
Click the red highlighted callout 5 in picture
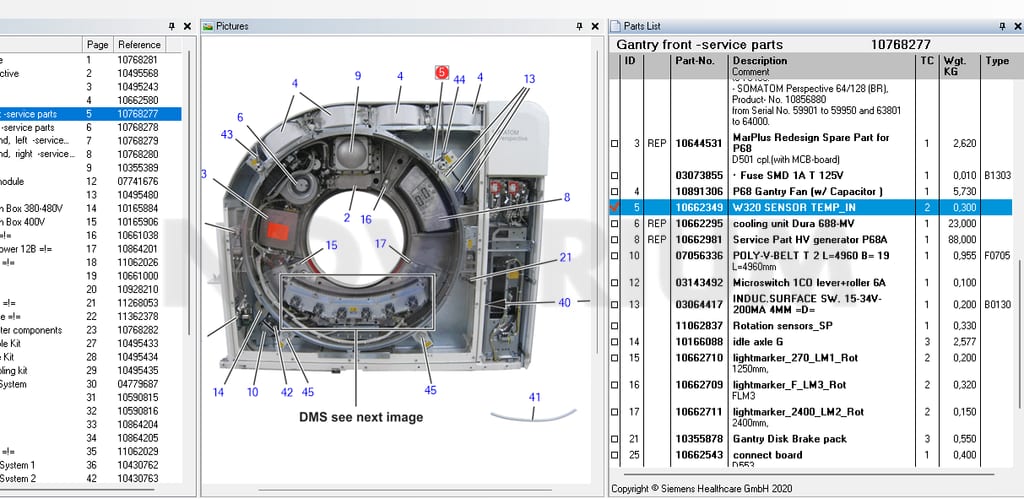tap(442, 72)
